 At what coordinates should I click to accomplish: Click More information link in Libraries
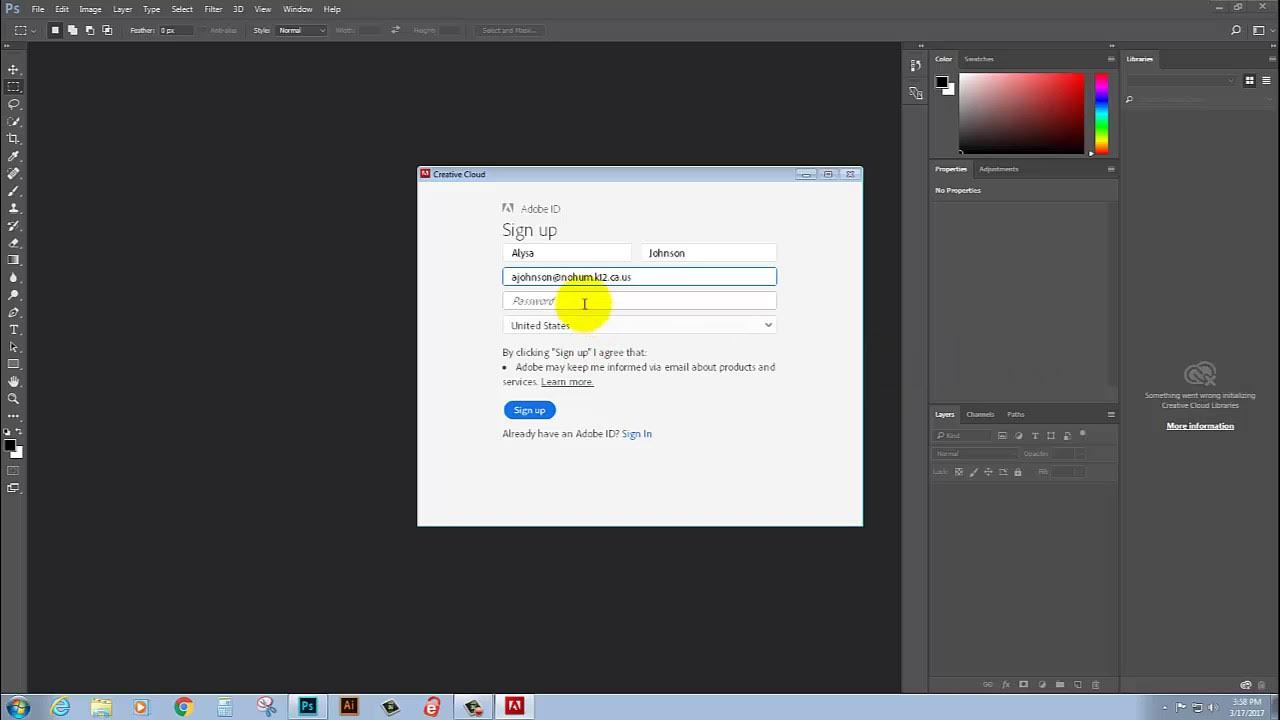pos(1200,426)
